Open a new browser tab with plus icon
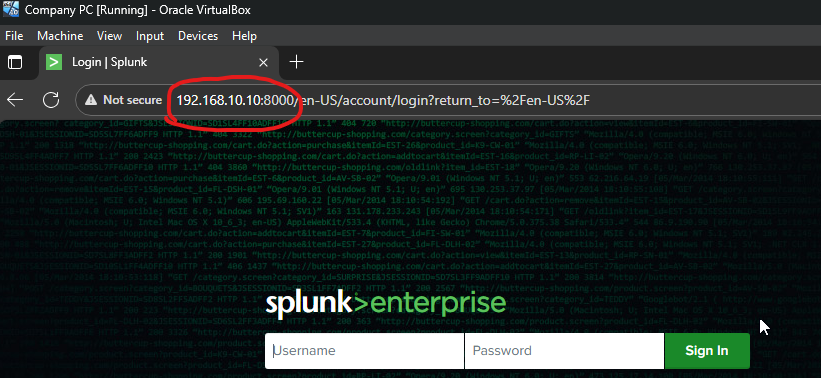 (296, 62)
